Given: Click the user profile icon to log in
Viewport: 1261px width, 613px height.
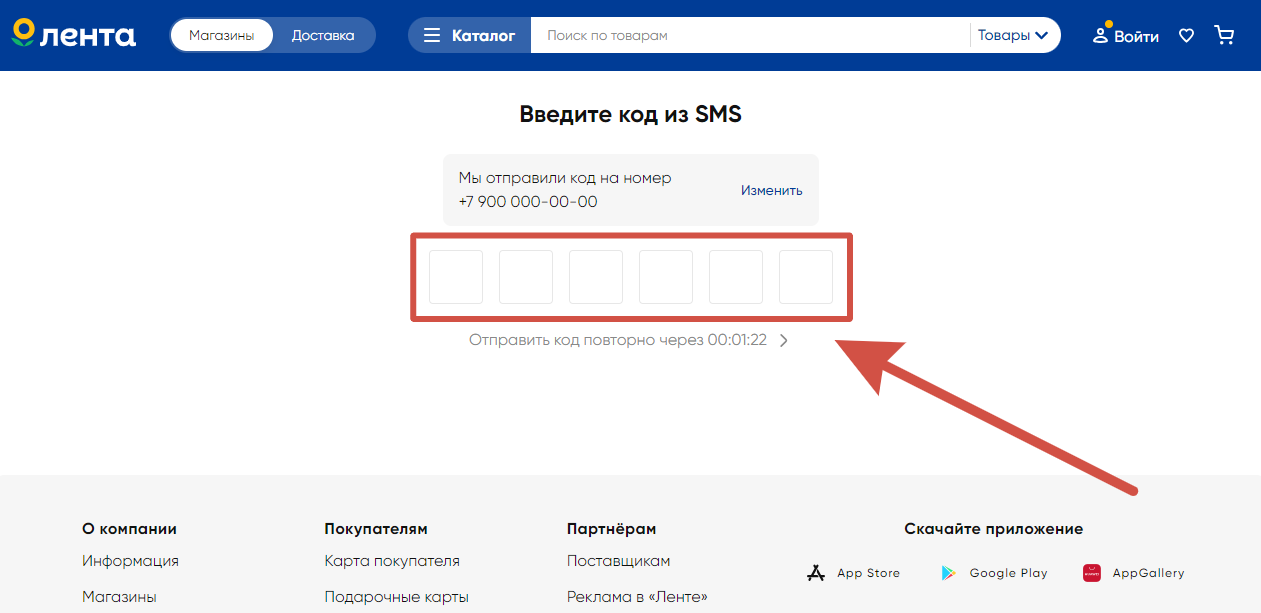Looking at the screenshot, I should click(1101, 36).
